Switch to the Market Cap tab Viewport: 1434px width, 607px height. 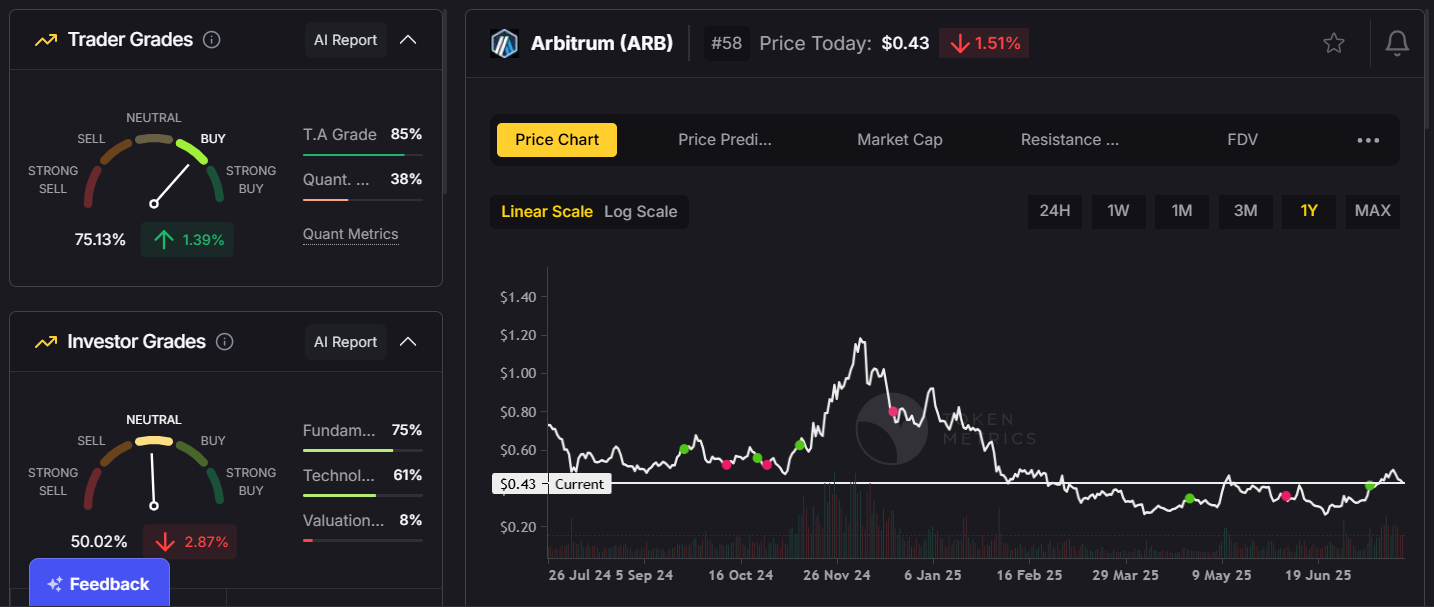(899, 140)
